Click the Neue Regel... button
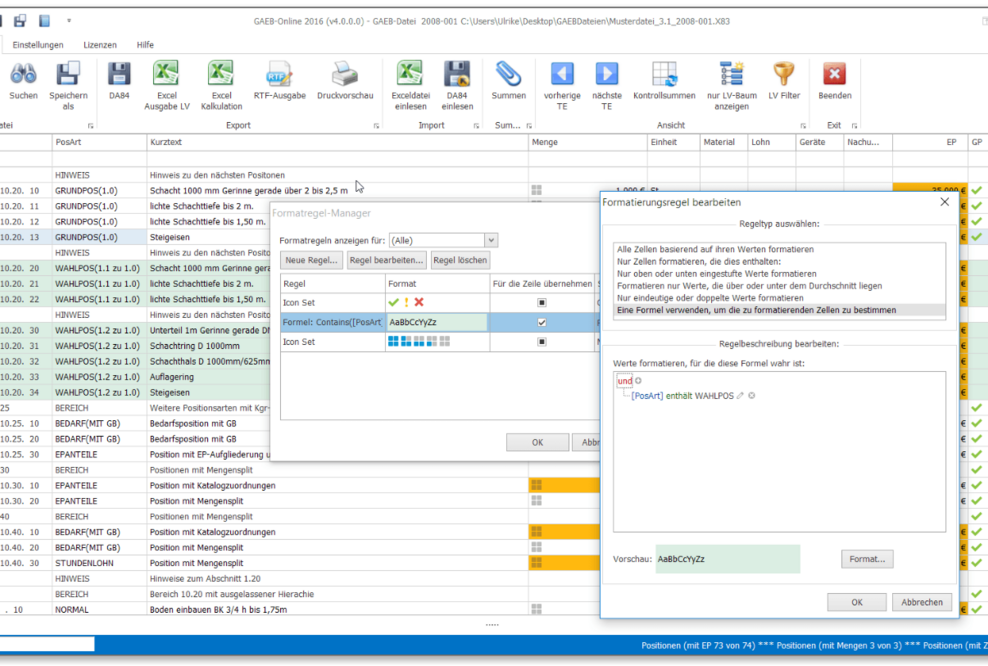Screen dimensions: 988x666 pyautogui.click(x=311, y=260)
